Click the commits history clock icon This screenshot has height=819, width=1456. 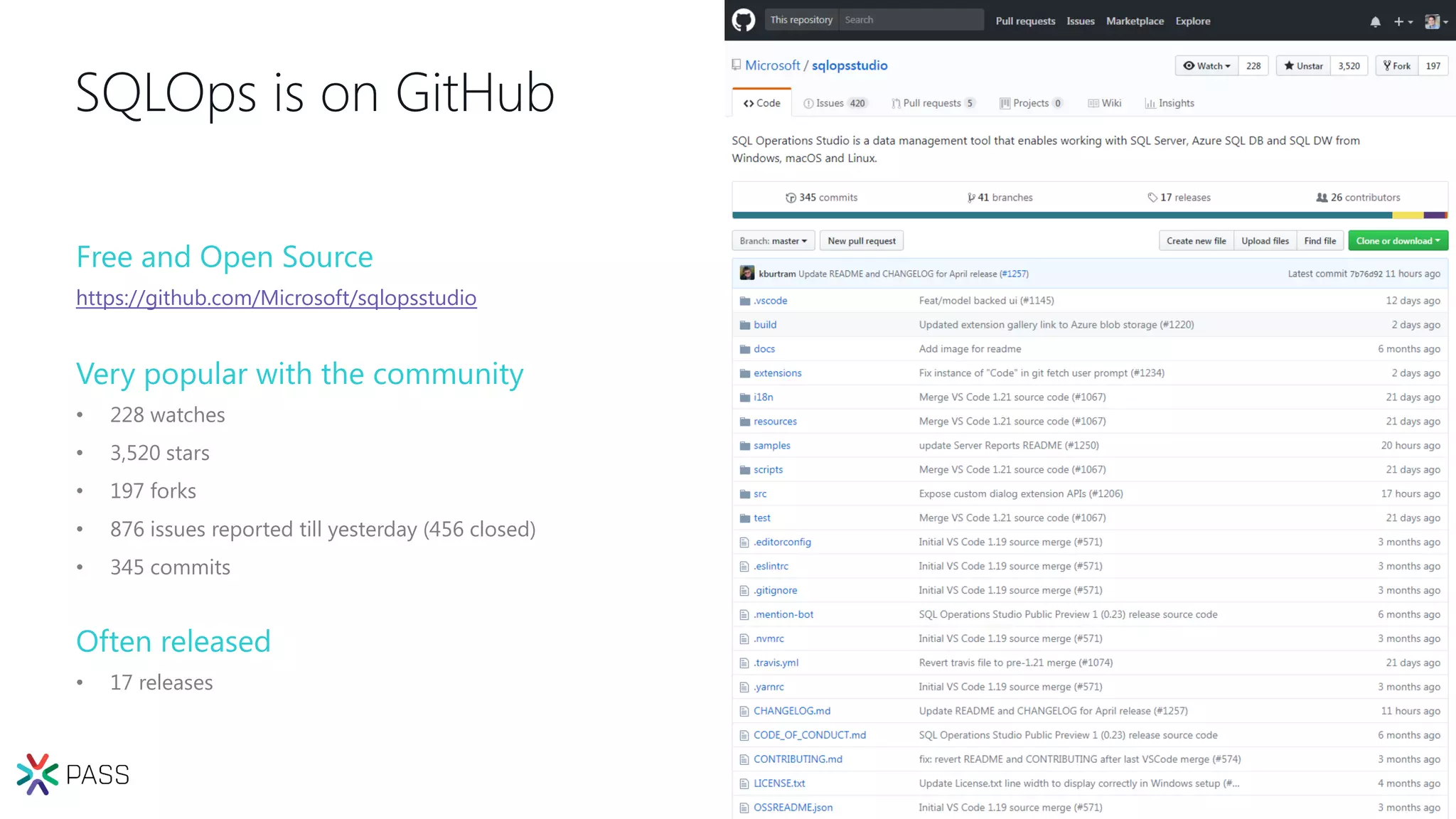pos(791,198)
